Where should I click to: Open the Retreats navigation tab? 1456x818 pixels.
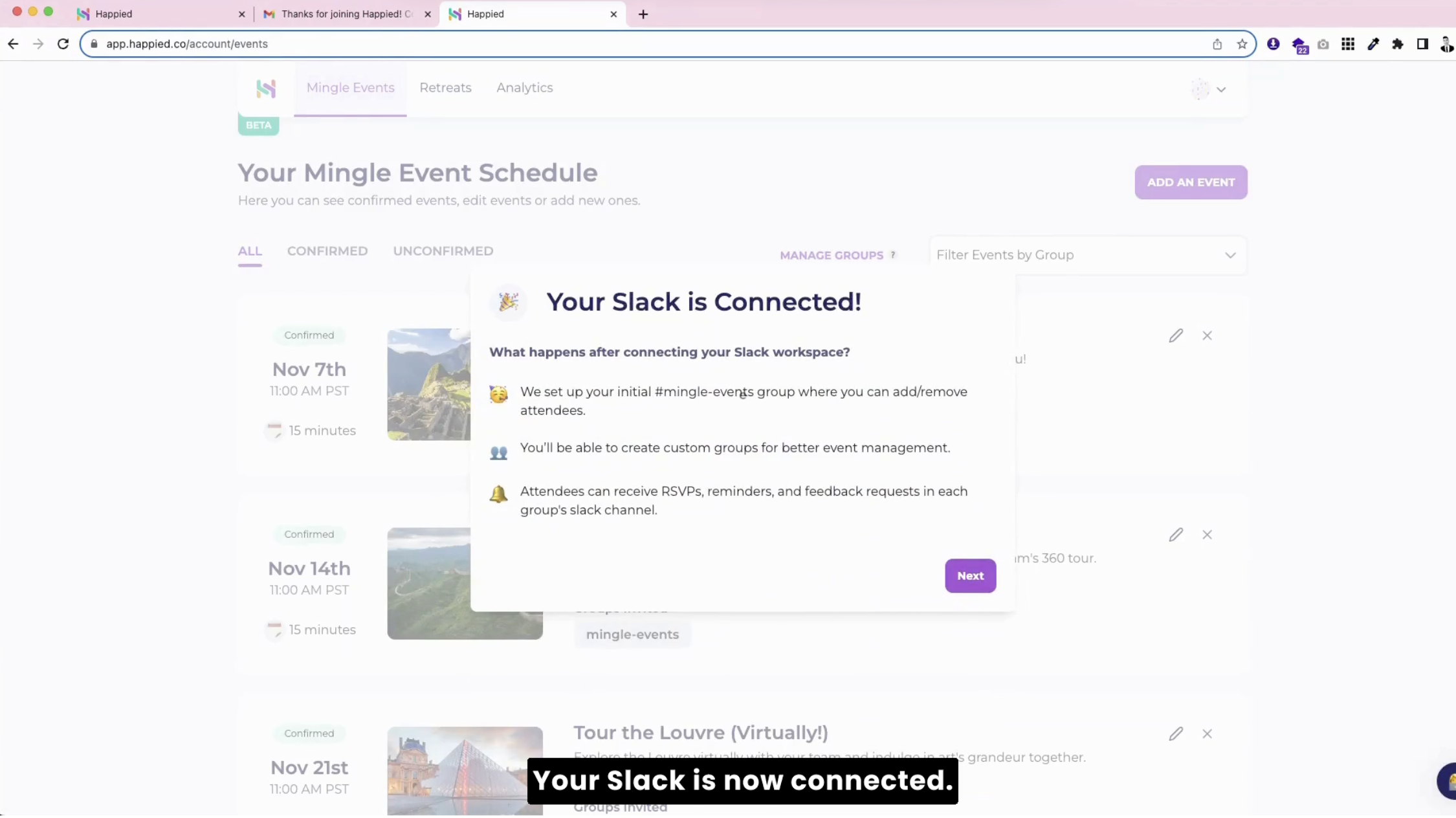pyautogui.click(x=445, y=88)
